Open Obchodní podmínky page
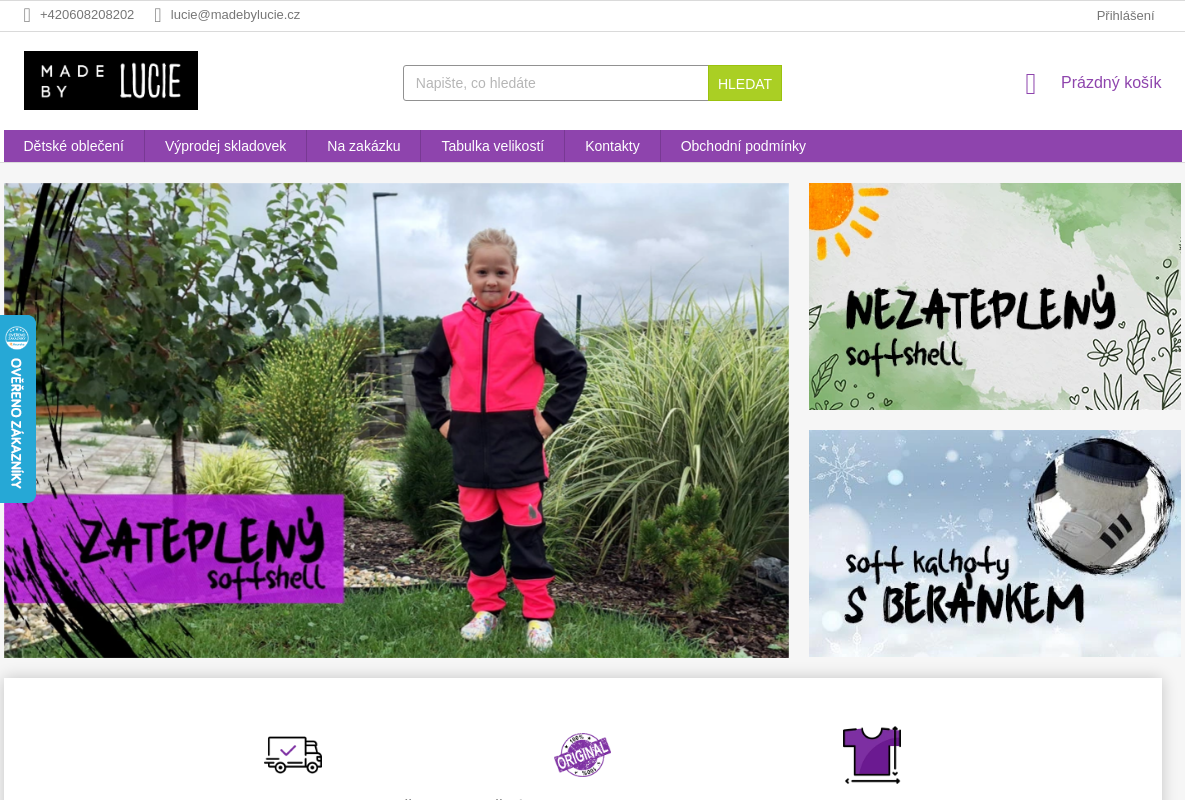Screen dimensions: 1200x800 pyautogui.click(x=743, y=146)
